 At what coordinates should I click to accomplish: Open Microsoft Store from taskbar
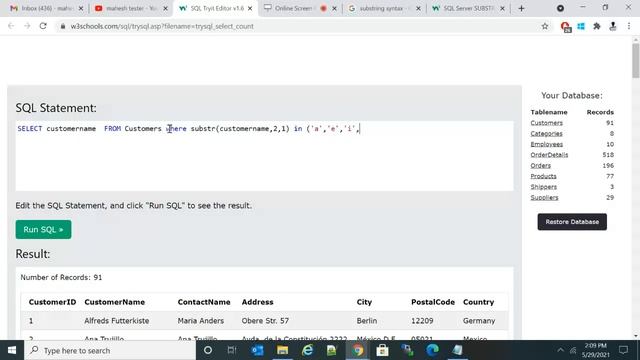[382, 350]
